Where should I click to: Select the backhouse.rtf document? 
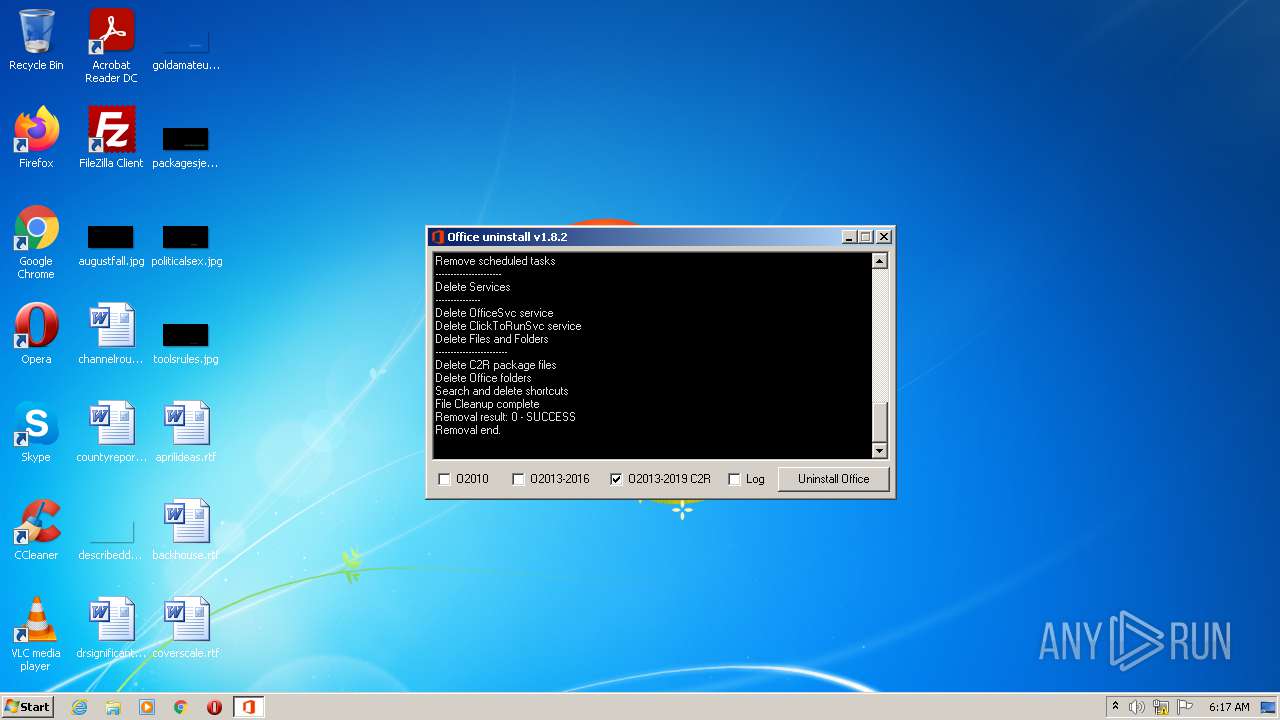[186, 530]
